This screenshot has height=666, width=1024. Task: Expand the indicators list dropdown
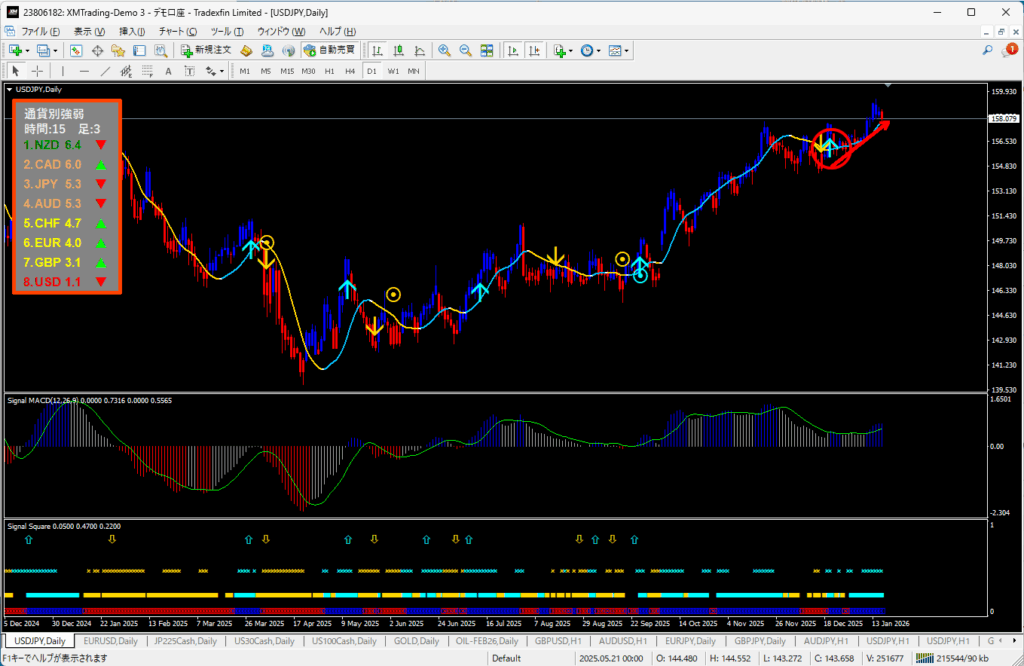click(571, 50)
